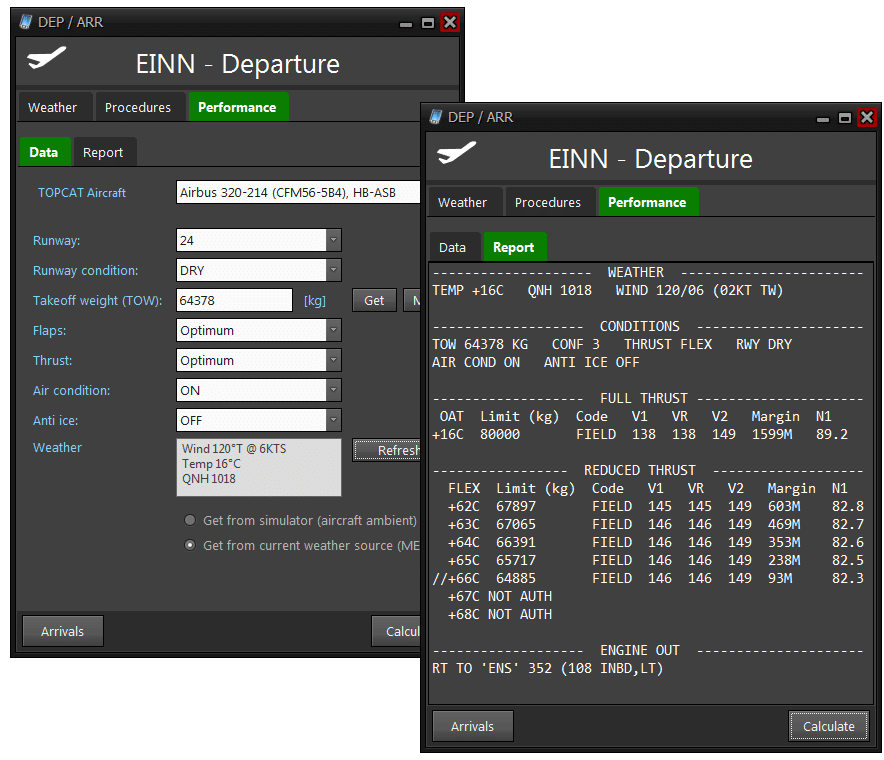Select 'Get from simulator (aircraft ambient)' option

coord(190,521)
